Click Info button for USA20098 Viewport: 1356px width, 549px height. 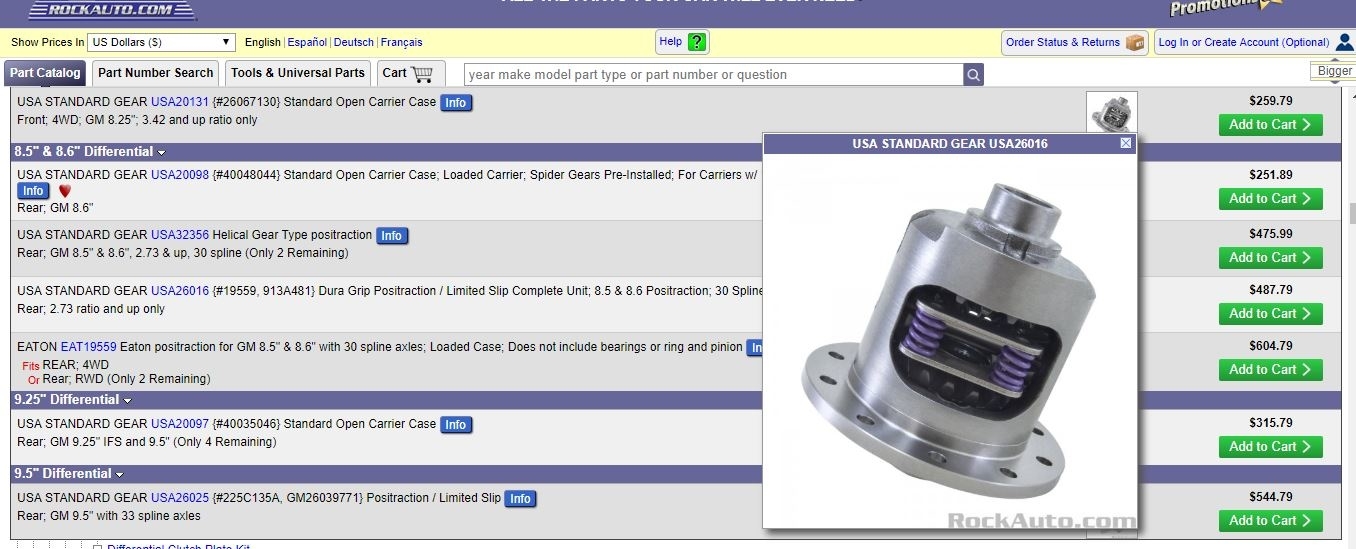[x=33, y=191]
